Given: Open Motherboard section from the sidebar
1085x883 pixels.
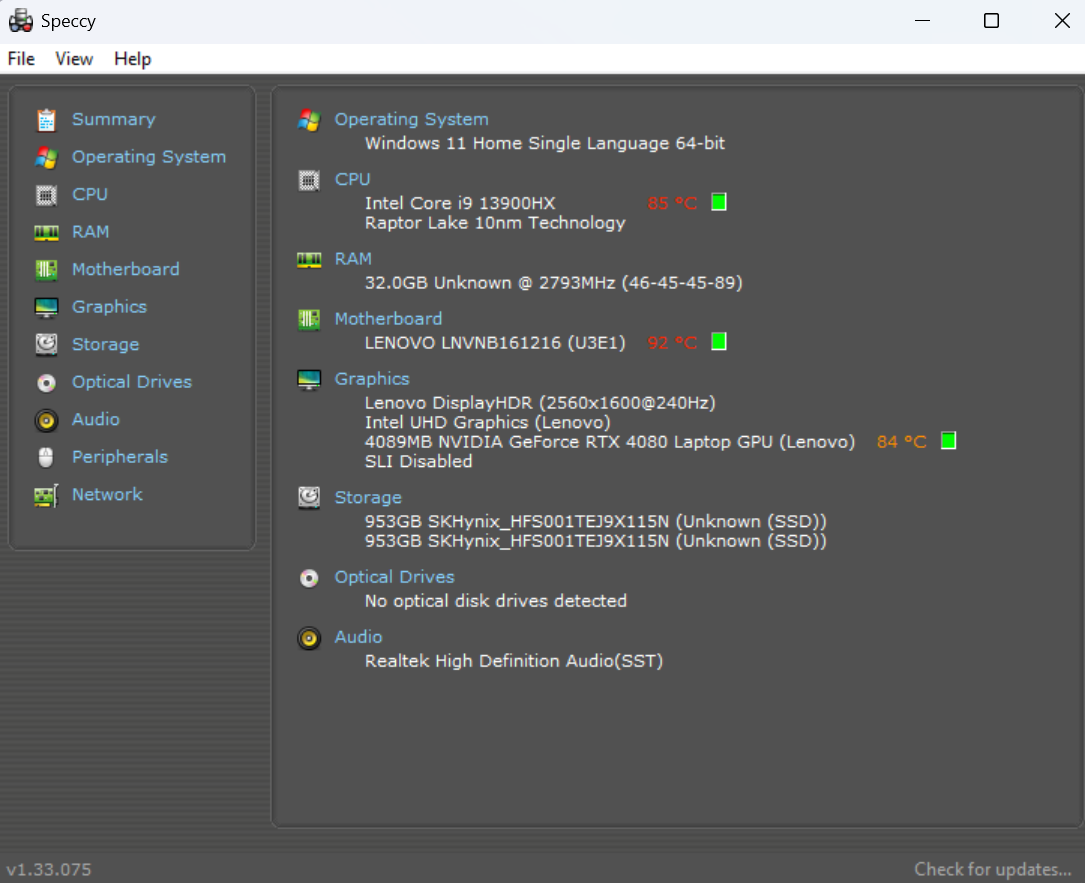Looking at the screenshot, I should pos(126,269).
